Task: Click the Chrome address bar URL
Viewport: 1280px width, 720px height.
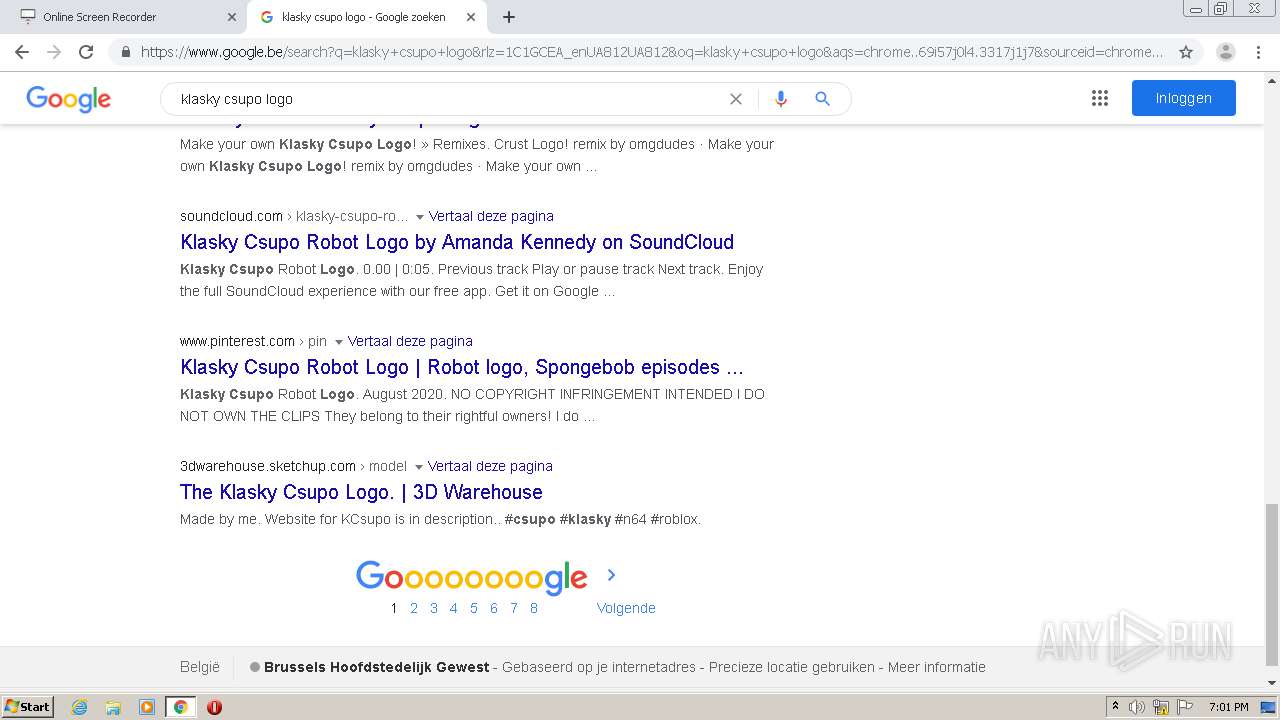Action: tap(652, 52)
